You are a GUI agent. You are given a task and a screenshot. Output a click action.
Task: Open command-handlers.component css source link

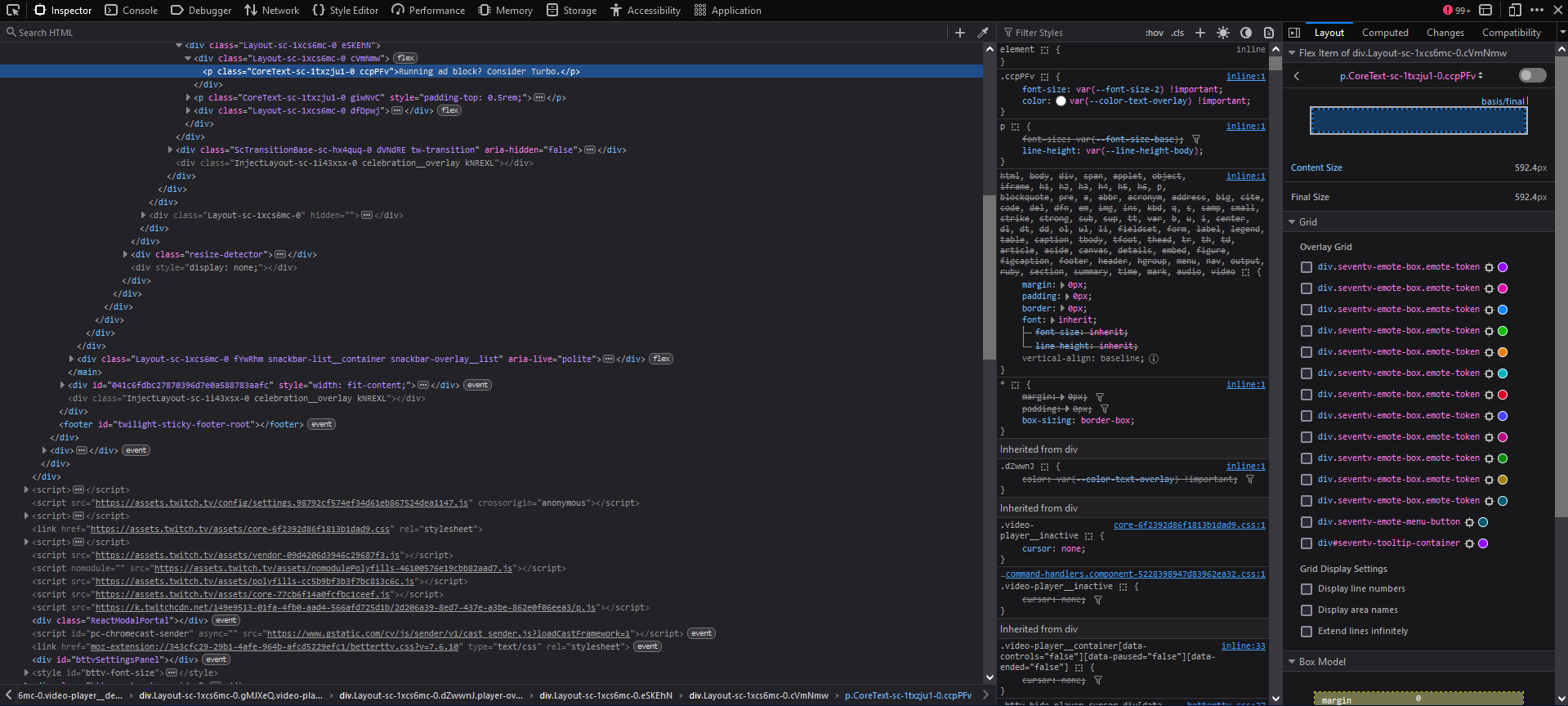pos(1135,574)
